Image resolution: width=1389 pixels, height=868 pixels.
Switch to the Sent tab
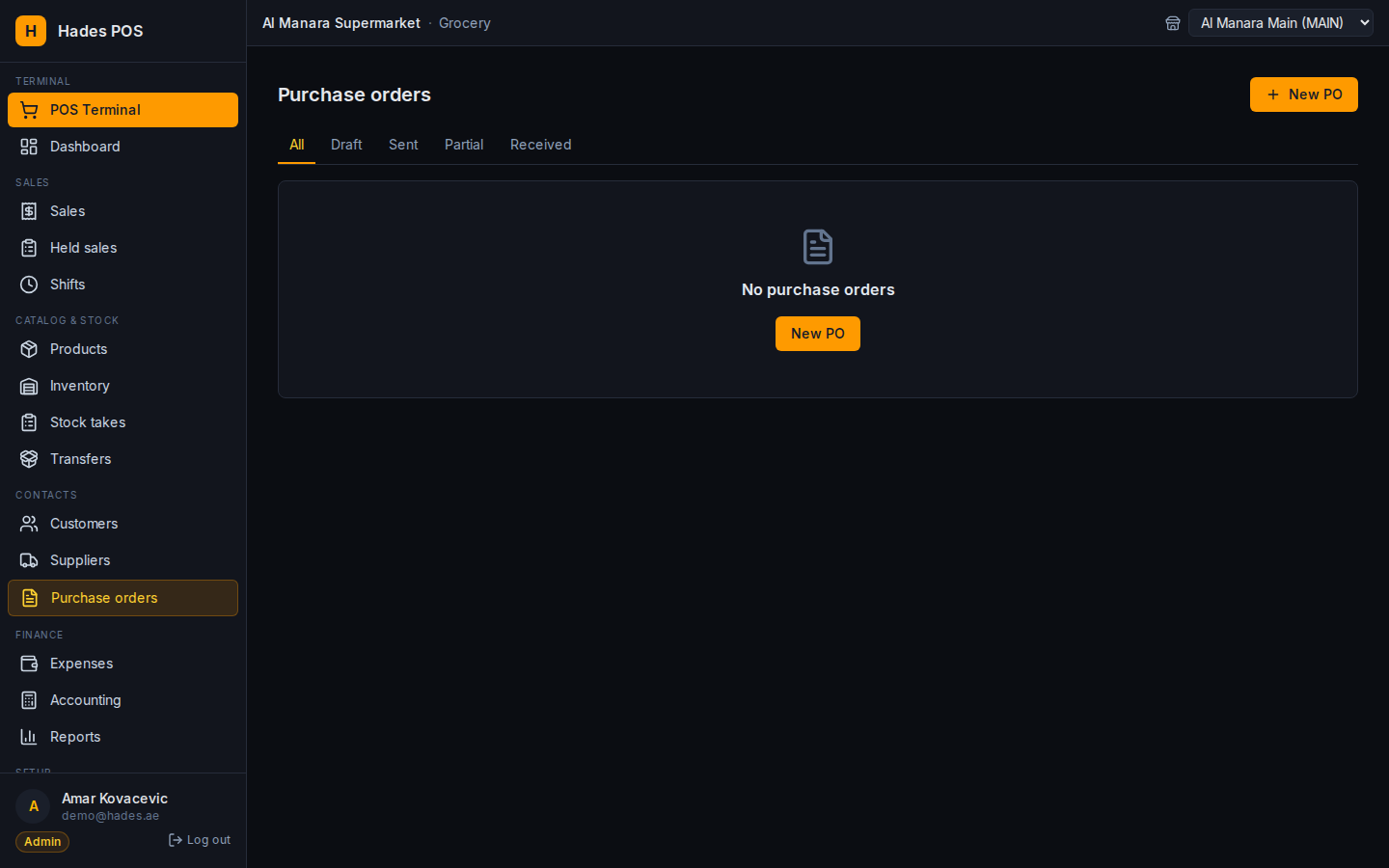[x=403, y=145]
